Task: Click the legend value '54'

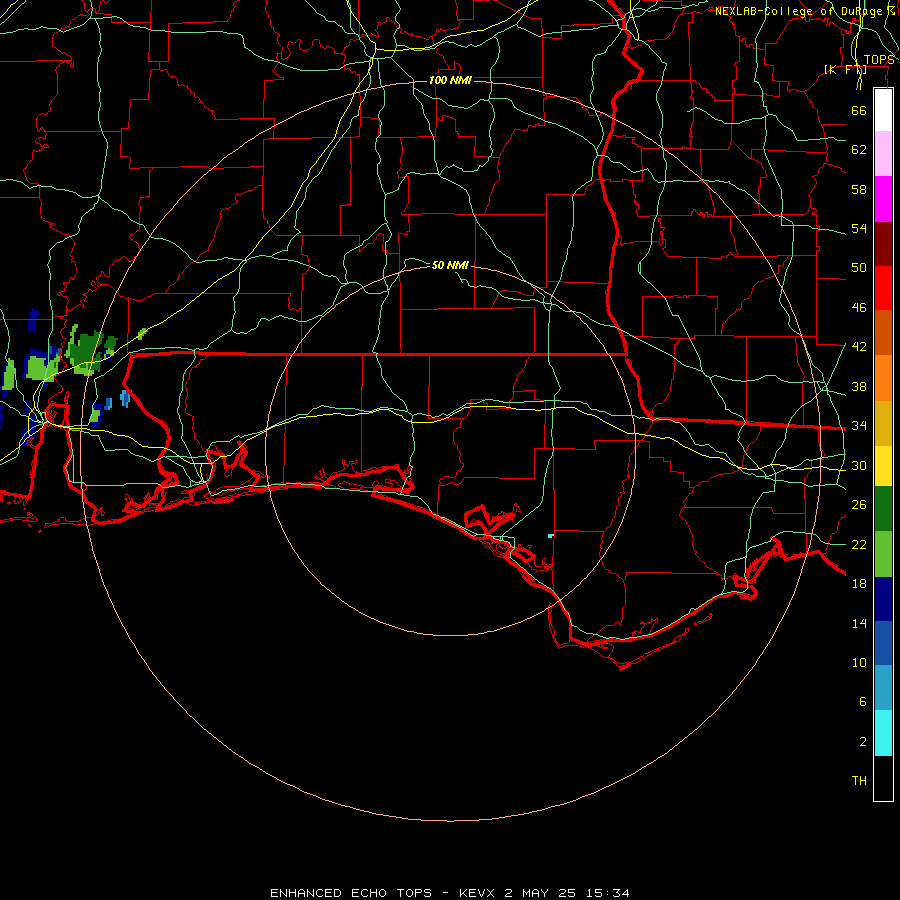Action: (859, 228)
